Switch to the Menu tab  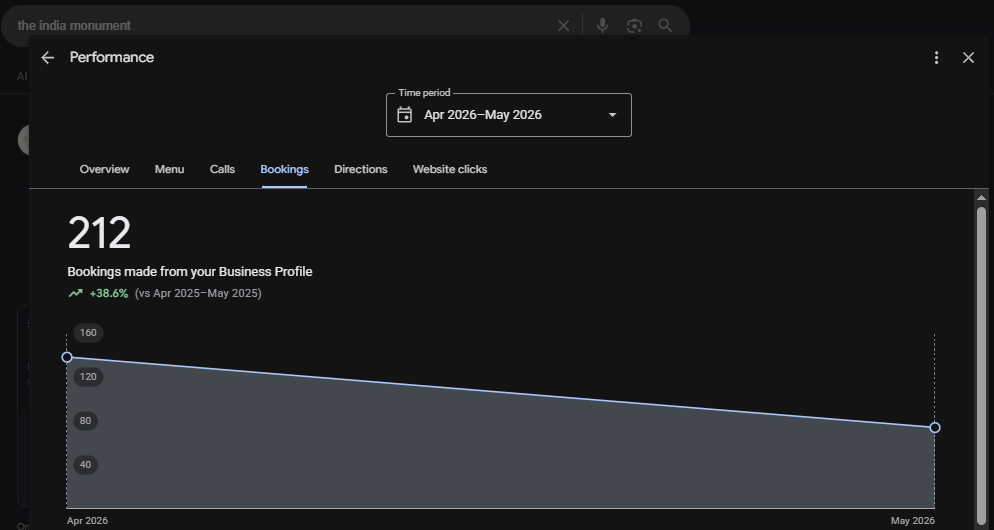click(169, 169)
